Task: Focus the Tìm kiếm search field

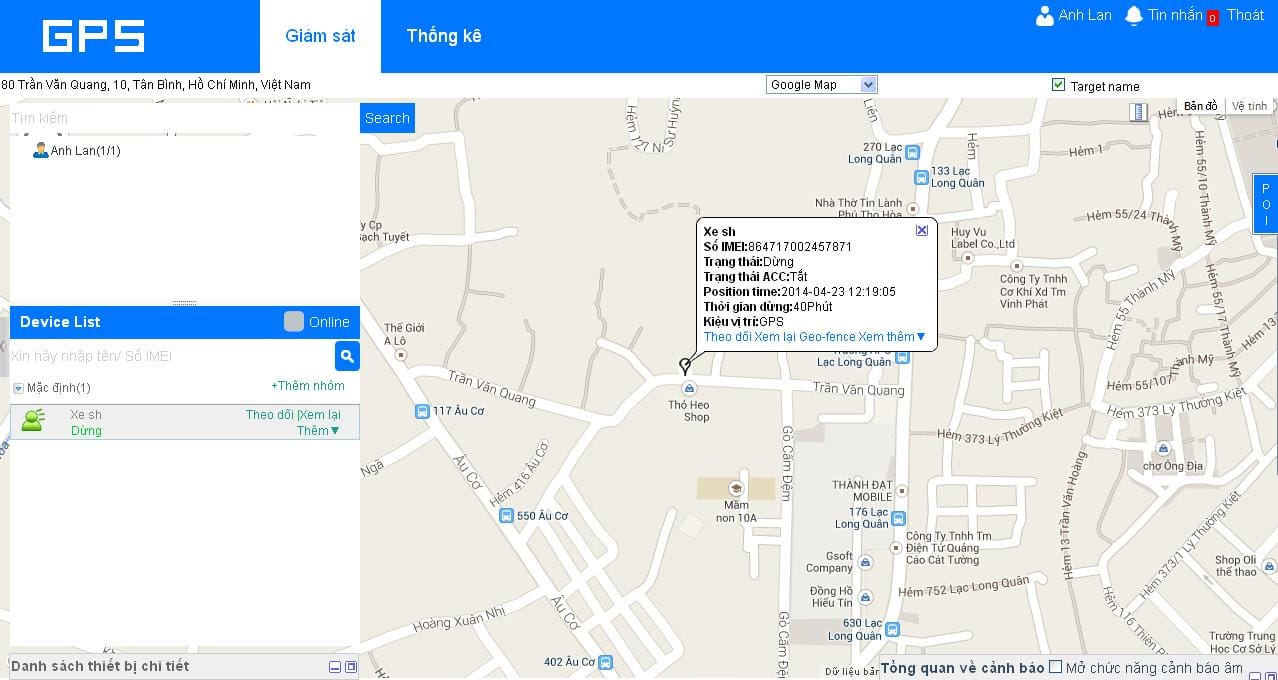Action: 185,118
